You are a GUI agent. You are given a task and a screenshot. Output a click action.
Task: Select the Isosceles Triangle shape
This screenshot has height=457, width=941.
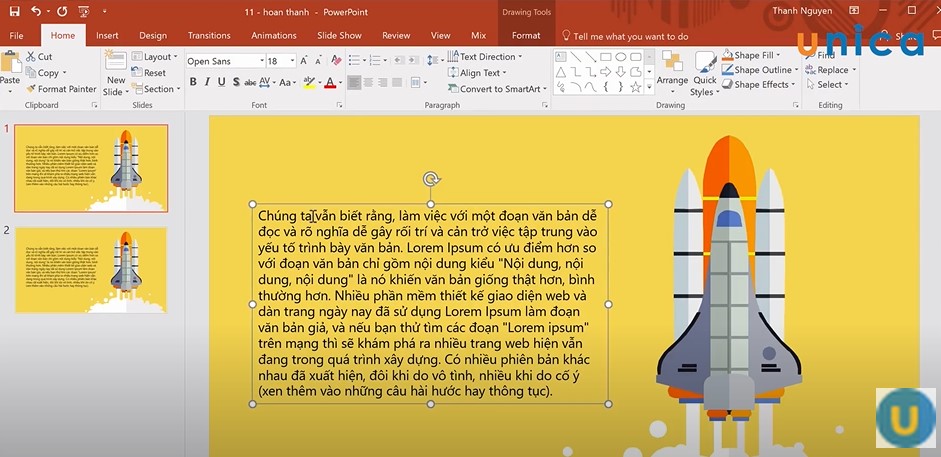(561, 72)
